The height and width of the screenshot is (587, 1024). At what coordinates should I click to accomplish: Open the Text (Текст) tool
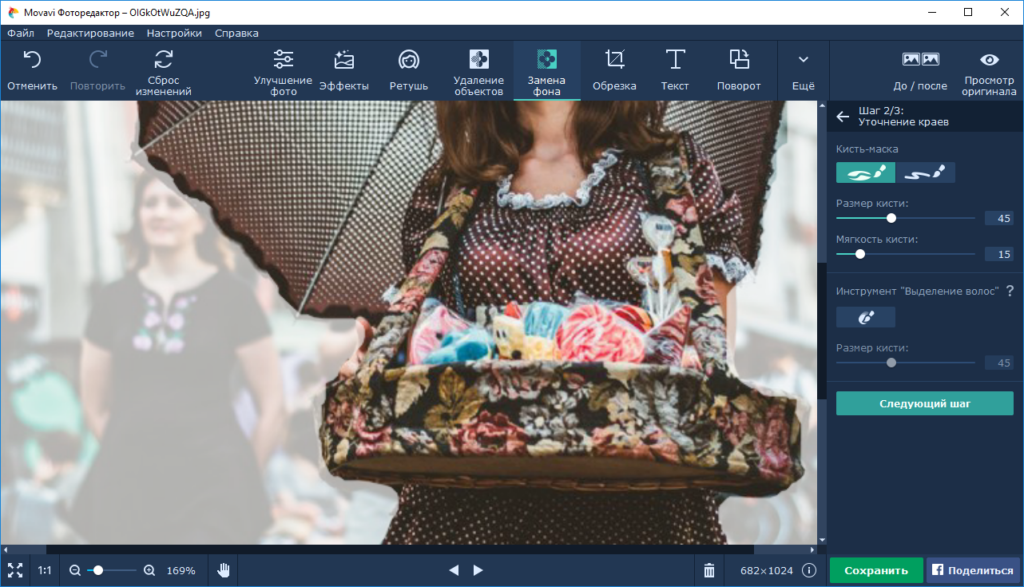[x=675, y=69]
